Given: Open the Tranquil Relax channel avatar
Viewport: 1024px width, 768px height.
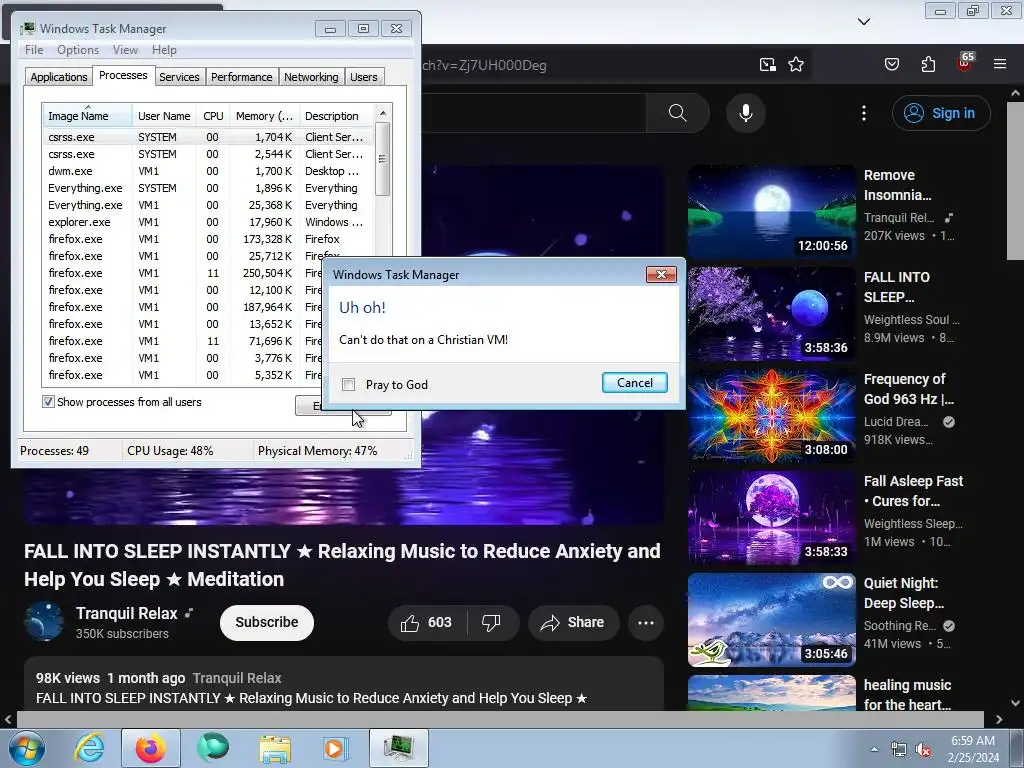Looking at the screenshot, I should click(44, 621).
